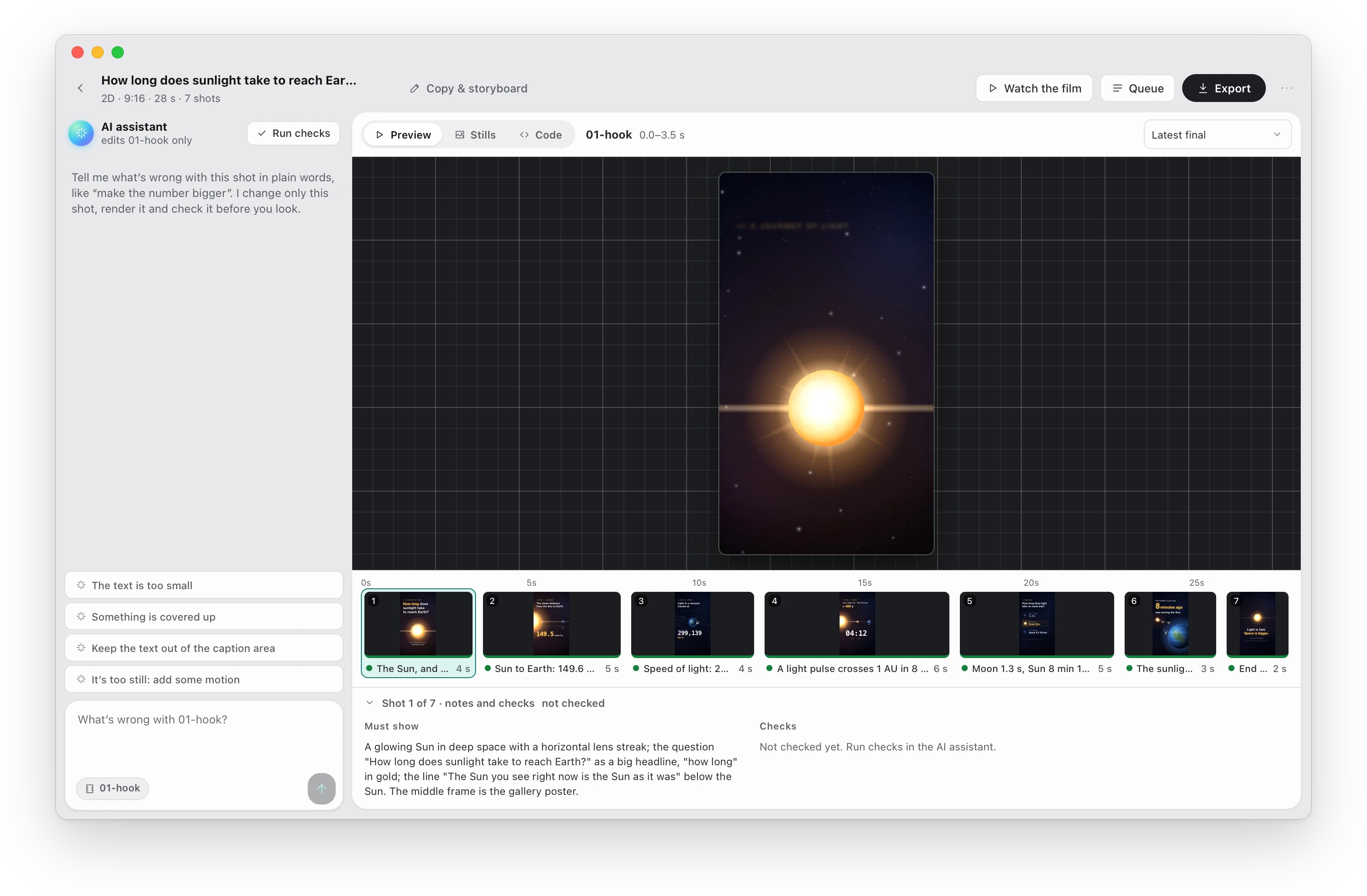Click the 01-hook shot chip in composer

point(112,788)
